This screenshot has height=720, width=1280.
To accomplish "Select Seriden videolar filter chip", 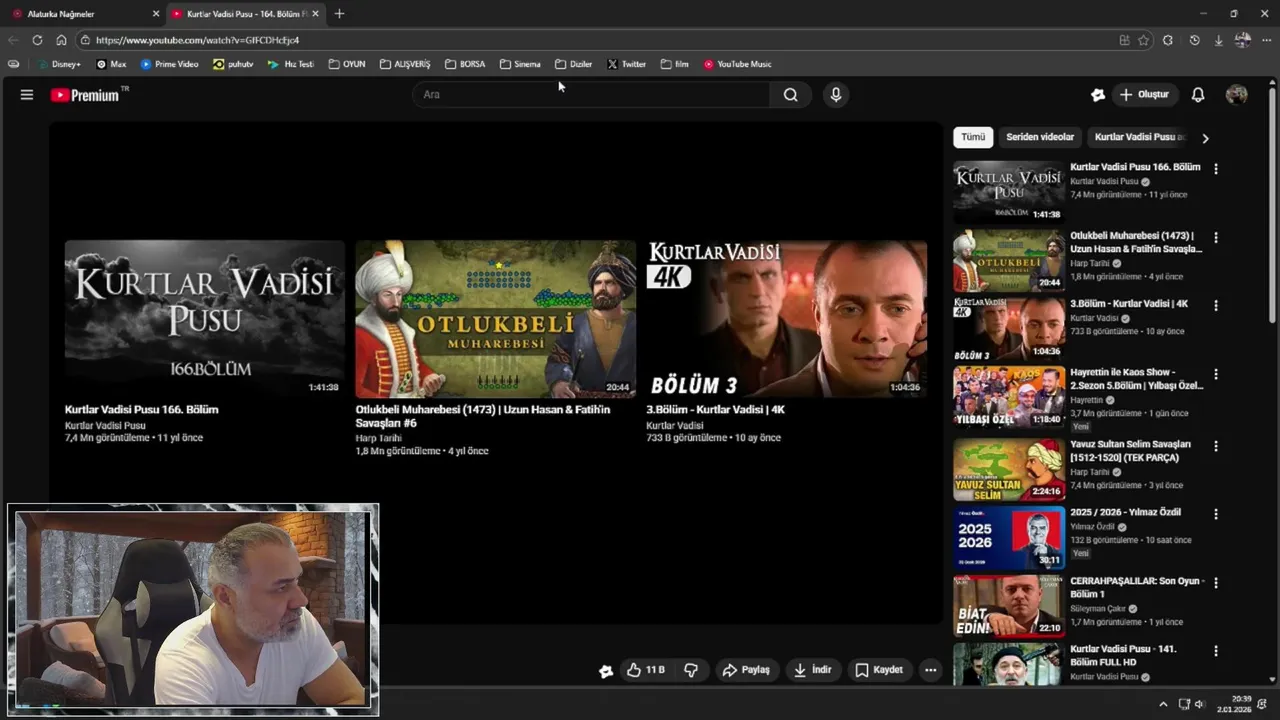I will pyautogui.click(x=1040, y=137).
